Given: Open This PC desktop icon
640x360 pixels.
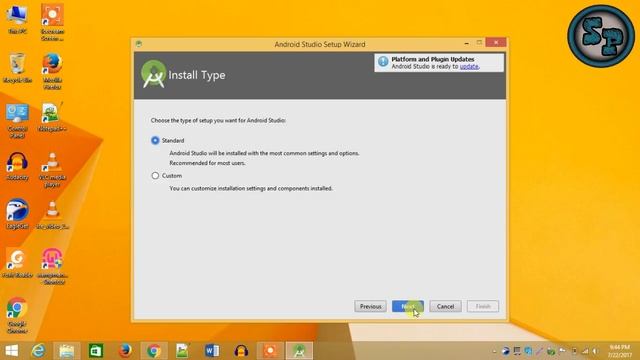Looking at the screenshot, I should coord(17,19).
